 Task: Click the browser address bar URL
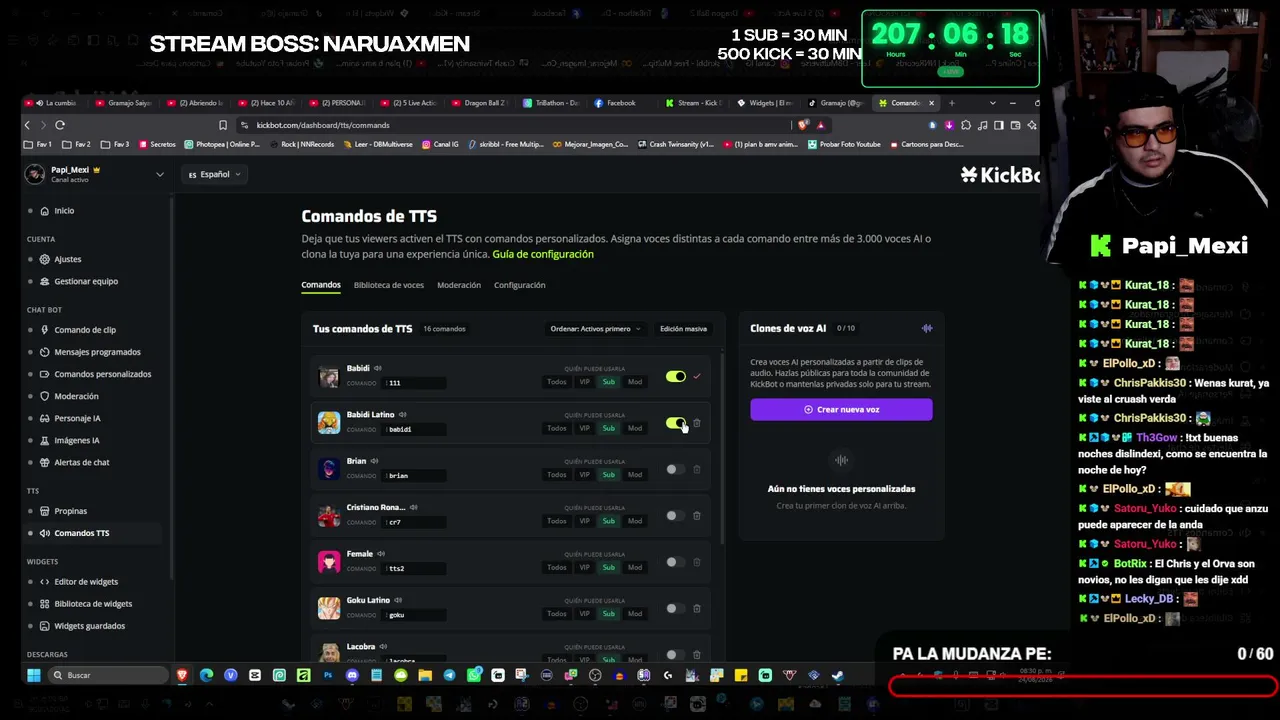[323, 125]
